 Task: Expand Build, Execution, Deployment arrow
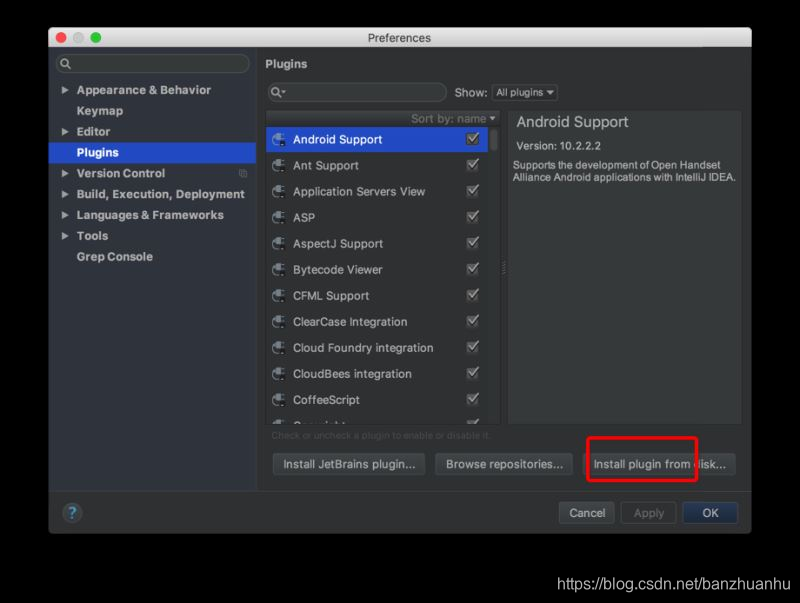(x=65, y=194)
